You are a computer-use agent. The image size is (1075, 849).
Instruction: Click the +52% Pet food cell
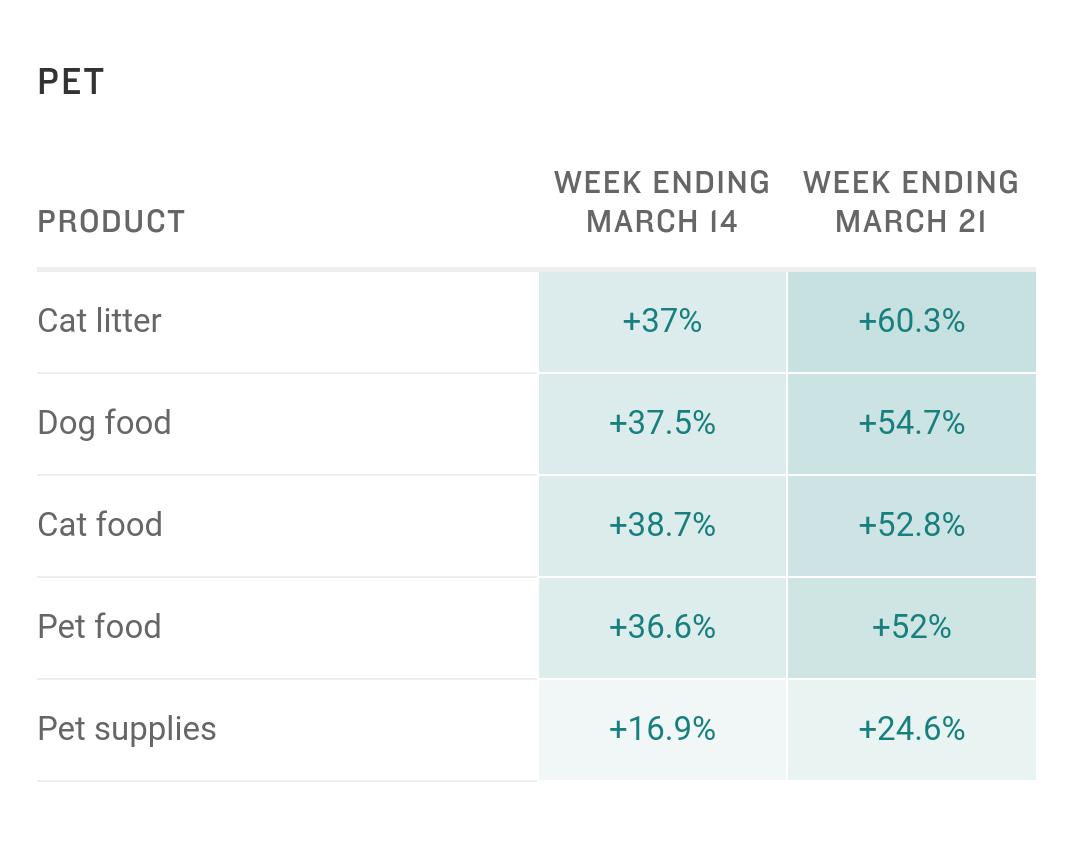(911, 627)
